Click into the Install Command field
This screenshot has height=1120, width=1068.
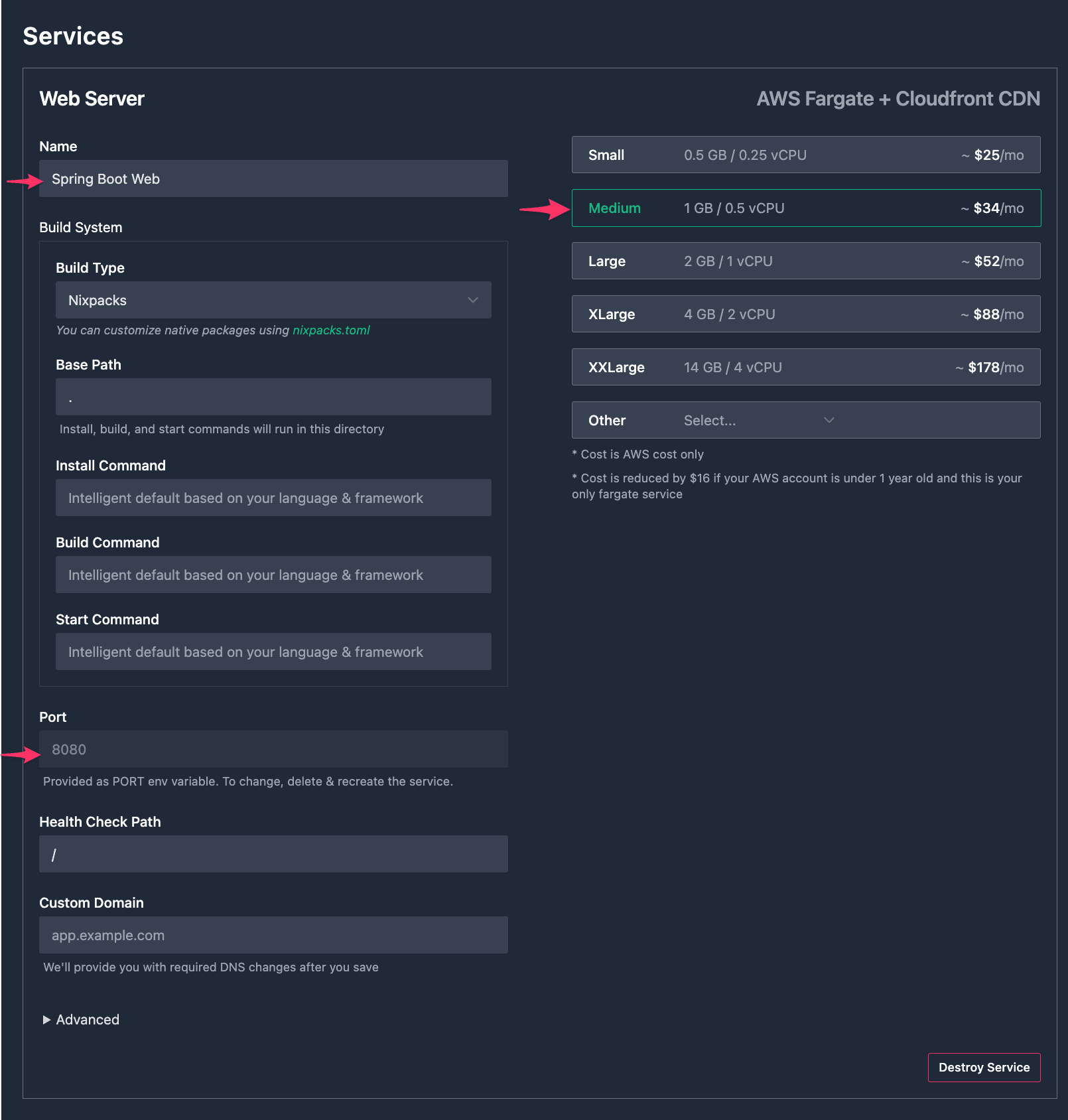click(x=273, y=498)
